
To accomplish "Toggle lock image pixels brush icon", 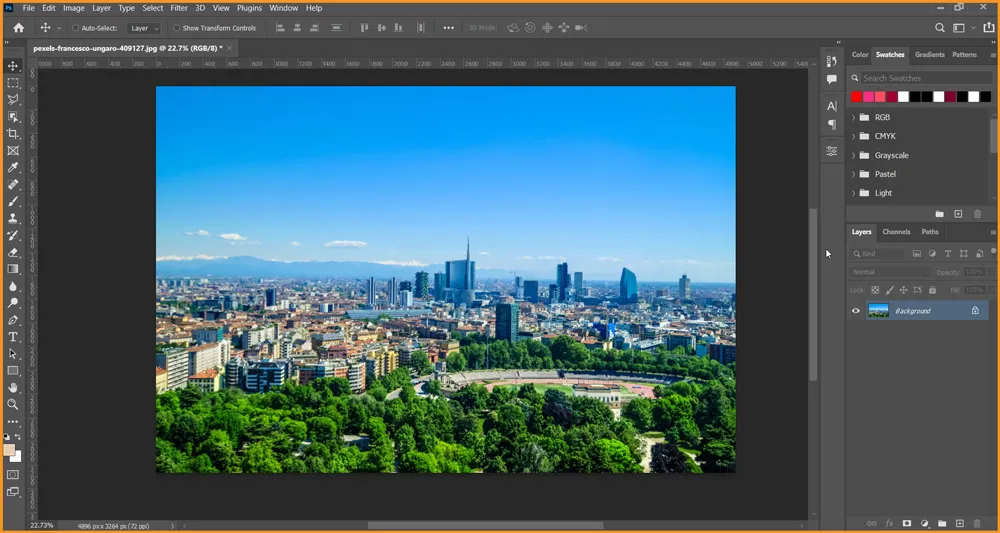I will click(x=890, y=290).
